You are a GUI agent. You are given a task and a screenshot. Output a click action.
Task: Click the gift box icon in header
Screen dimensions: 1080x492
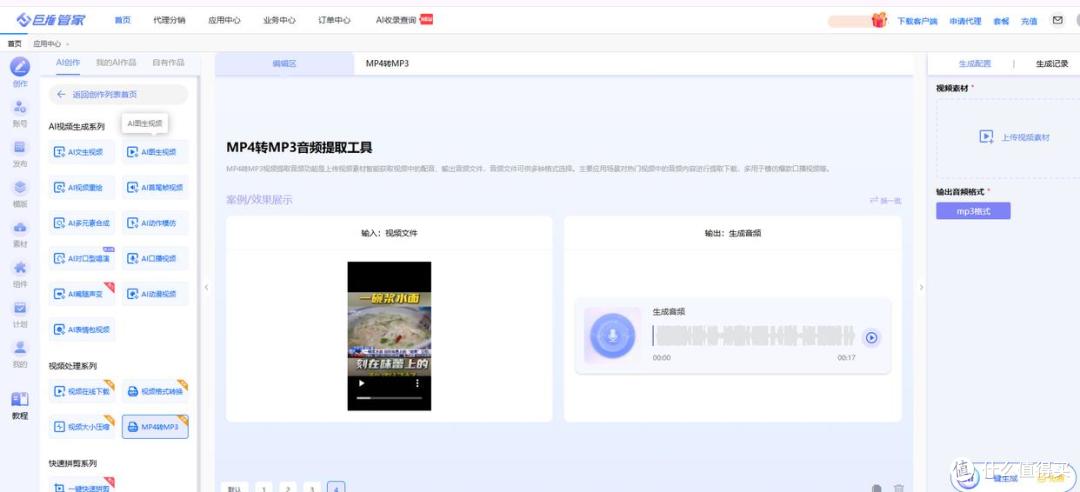[879, 20]
